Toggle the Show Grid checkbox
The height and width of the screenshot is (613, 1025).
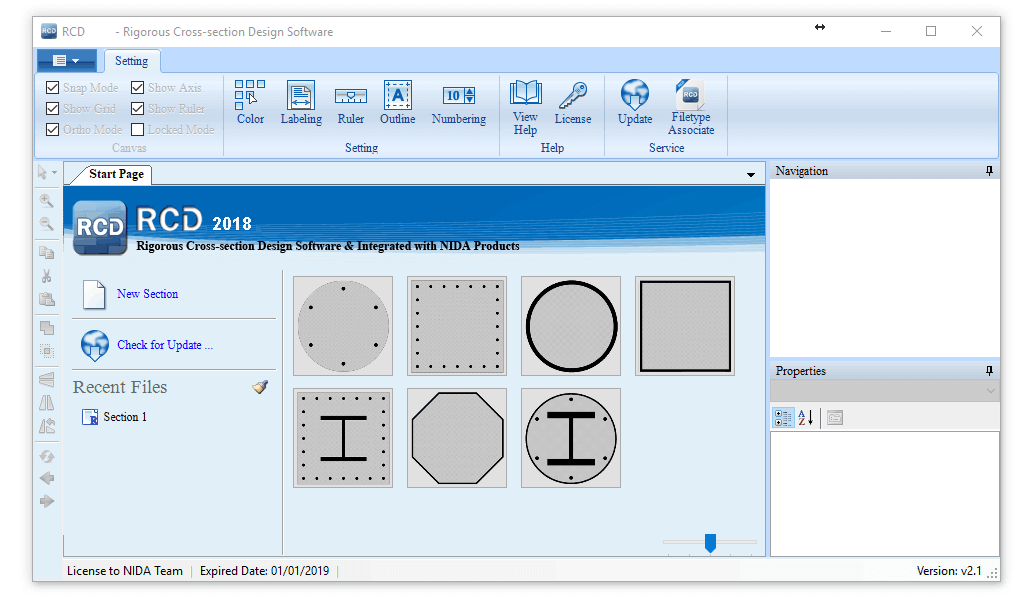(x=53, y=108)
